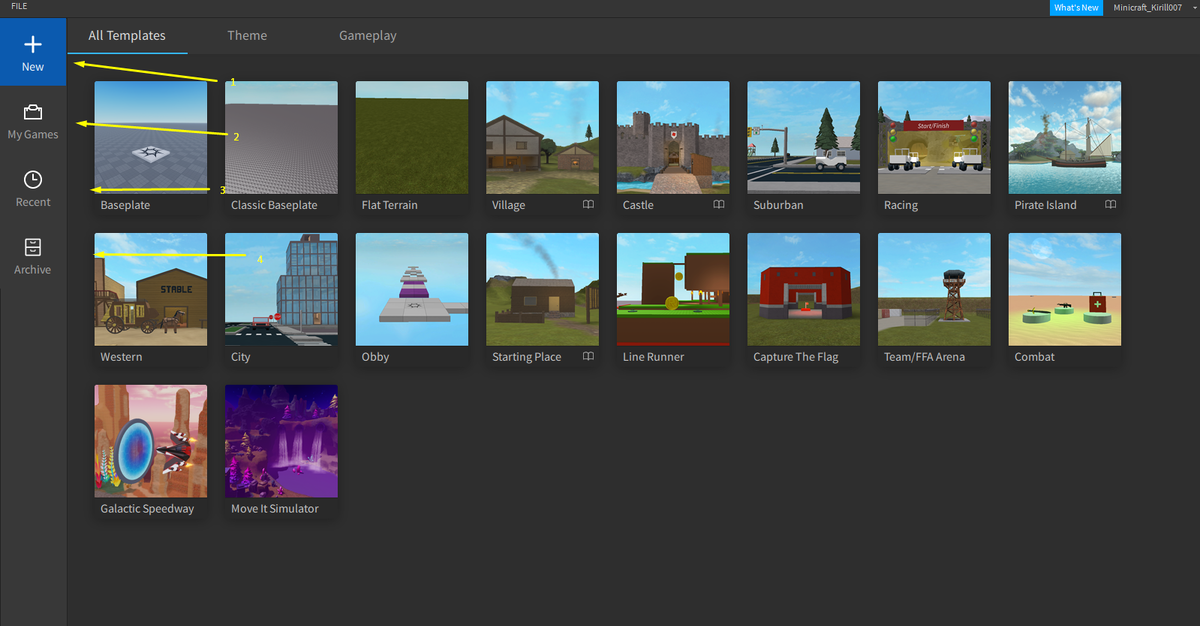Click the What's New button

point(1076,7)
